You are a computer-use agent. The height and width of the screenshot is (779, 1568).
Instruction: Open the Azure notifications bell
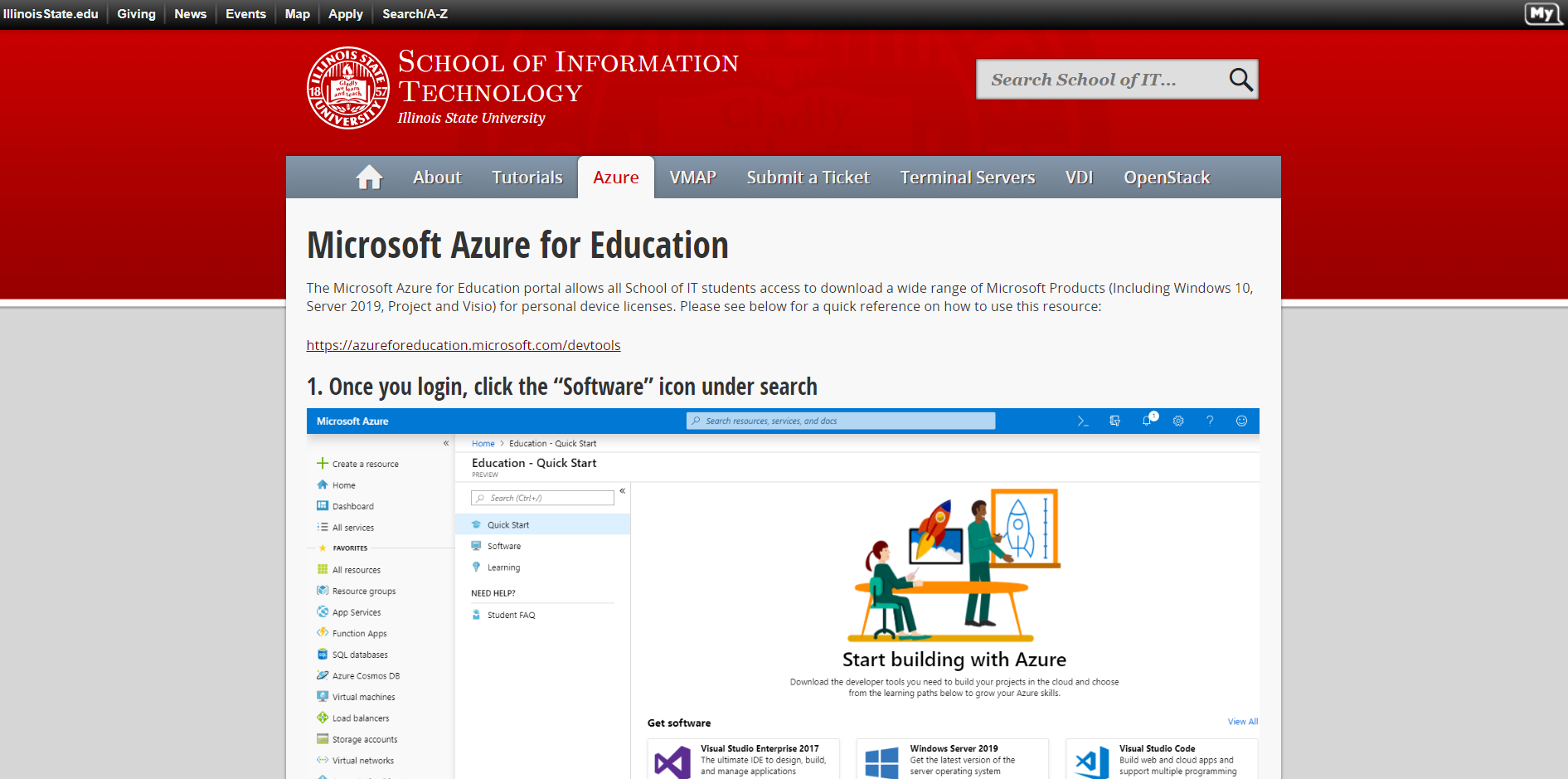(1148, 420)
